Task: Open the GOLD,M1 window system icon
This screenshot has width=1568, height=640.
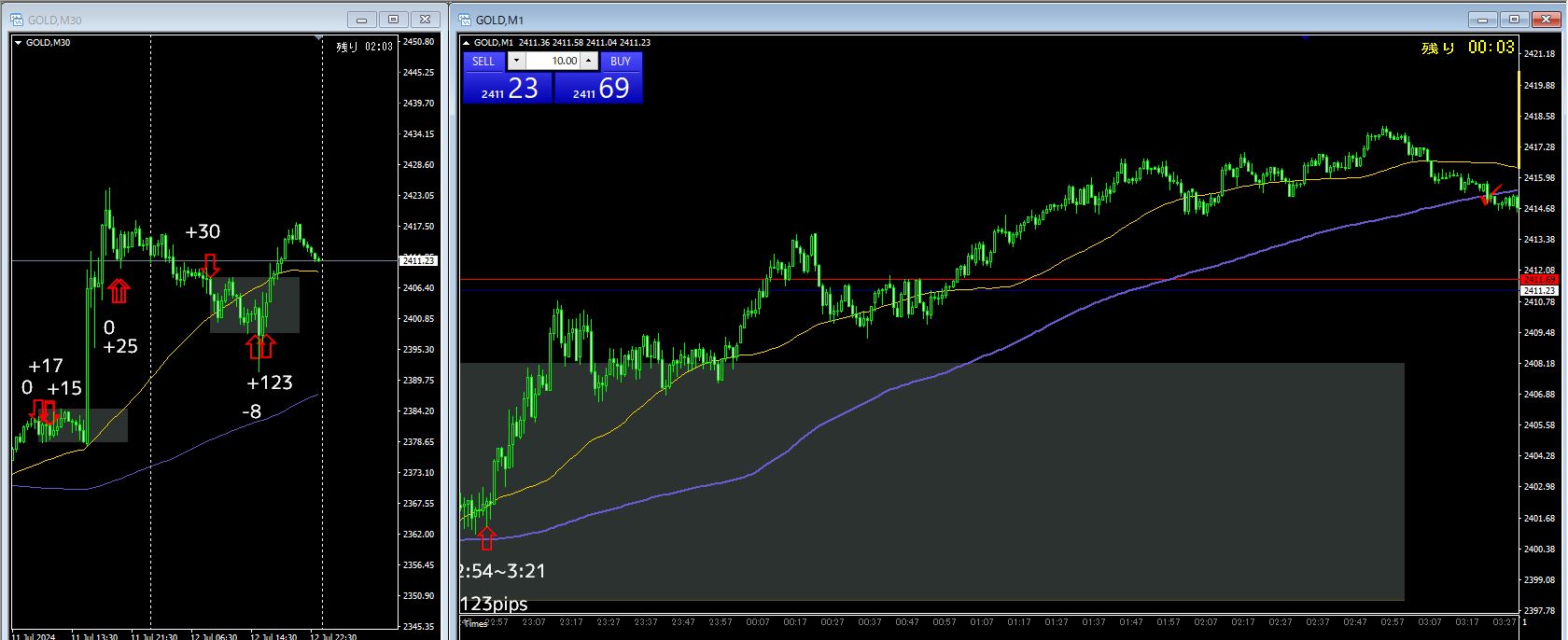Action: (464, 20)
